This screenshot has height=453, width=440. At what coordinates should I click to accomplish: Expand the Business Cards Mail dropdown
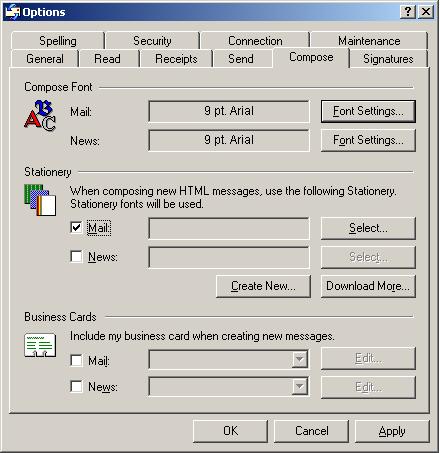click(300, 359)
